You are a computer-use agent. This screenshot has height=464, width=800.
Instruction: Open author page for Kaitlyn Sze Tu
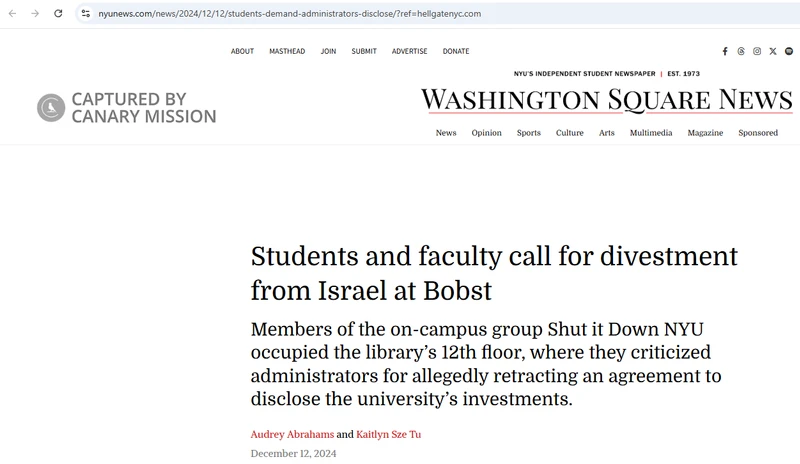coord(389,435)
